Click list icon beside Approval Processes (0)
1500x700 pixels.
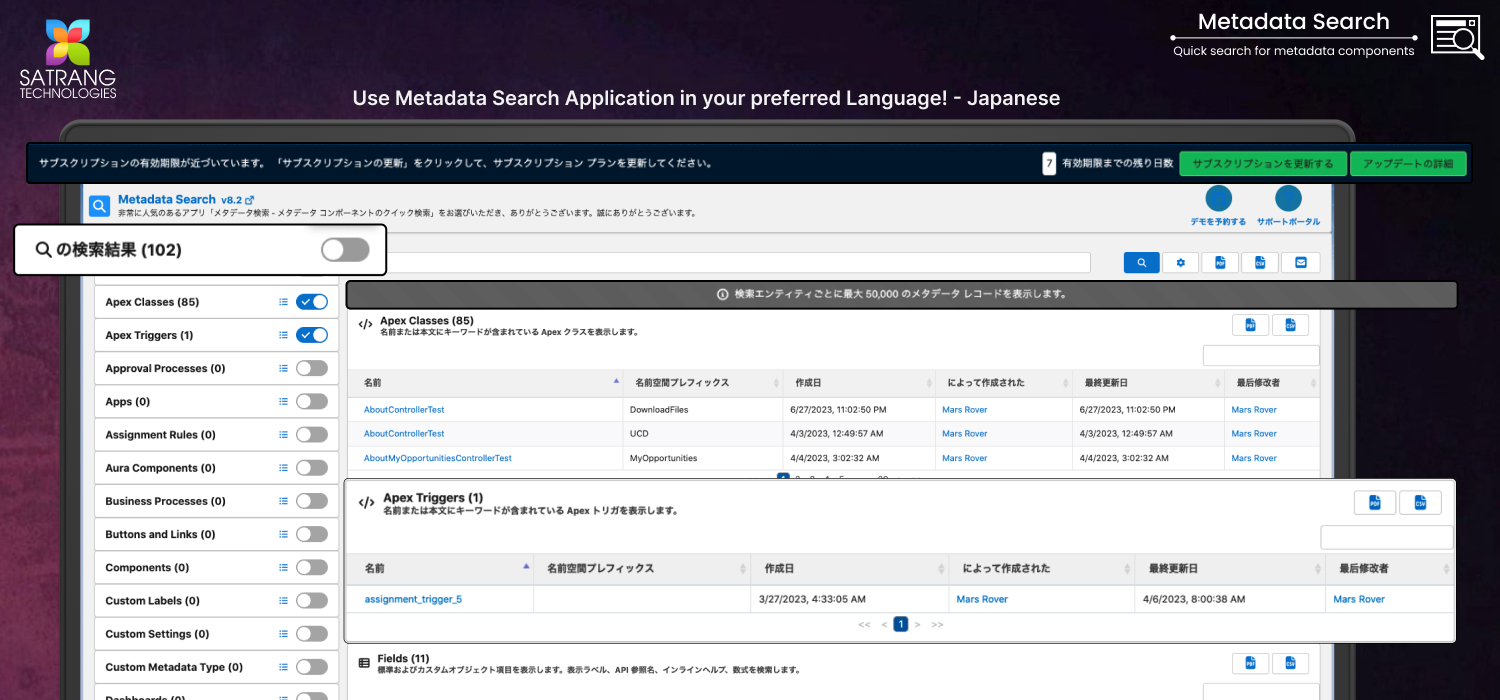point(284,368)
